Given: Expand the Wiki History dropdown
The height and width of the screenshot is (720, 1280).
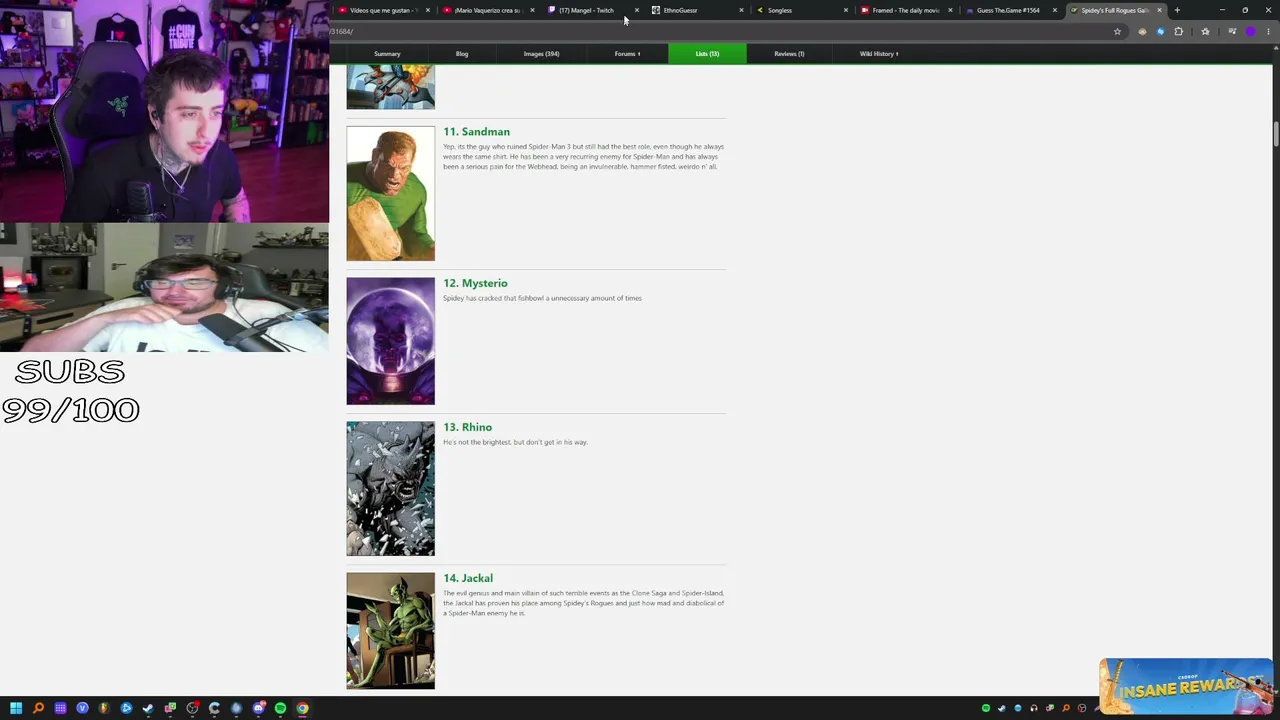Looking at the screenshot, I should click(879, 54).
